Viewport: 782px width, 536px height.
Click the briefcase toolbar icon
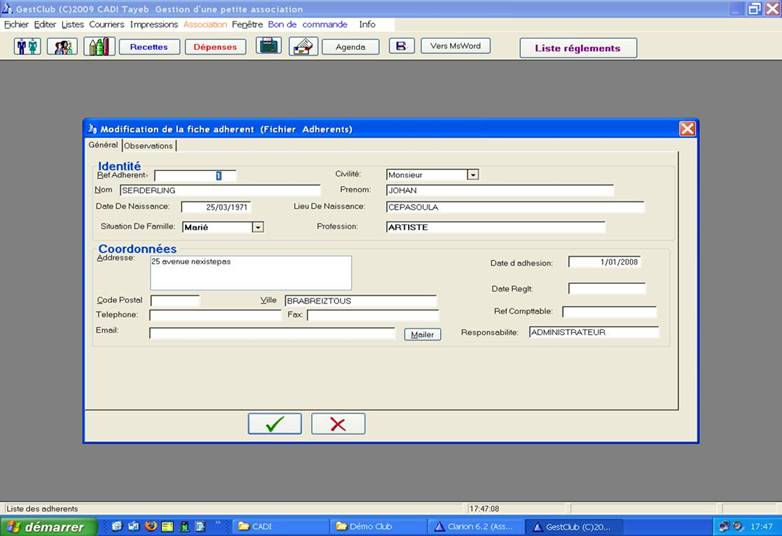pos(268,46)
